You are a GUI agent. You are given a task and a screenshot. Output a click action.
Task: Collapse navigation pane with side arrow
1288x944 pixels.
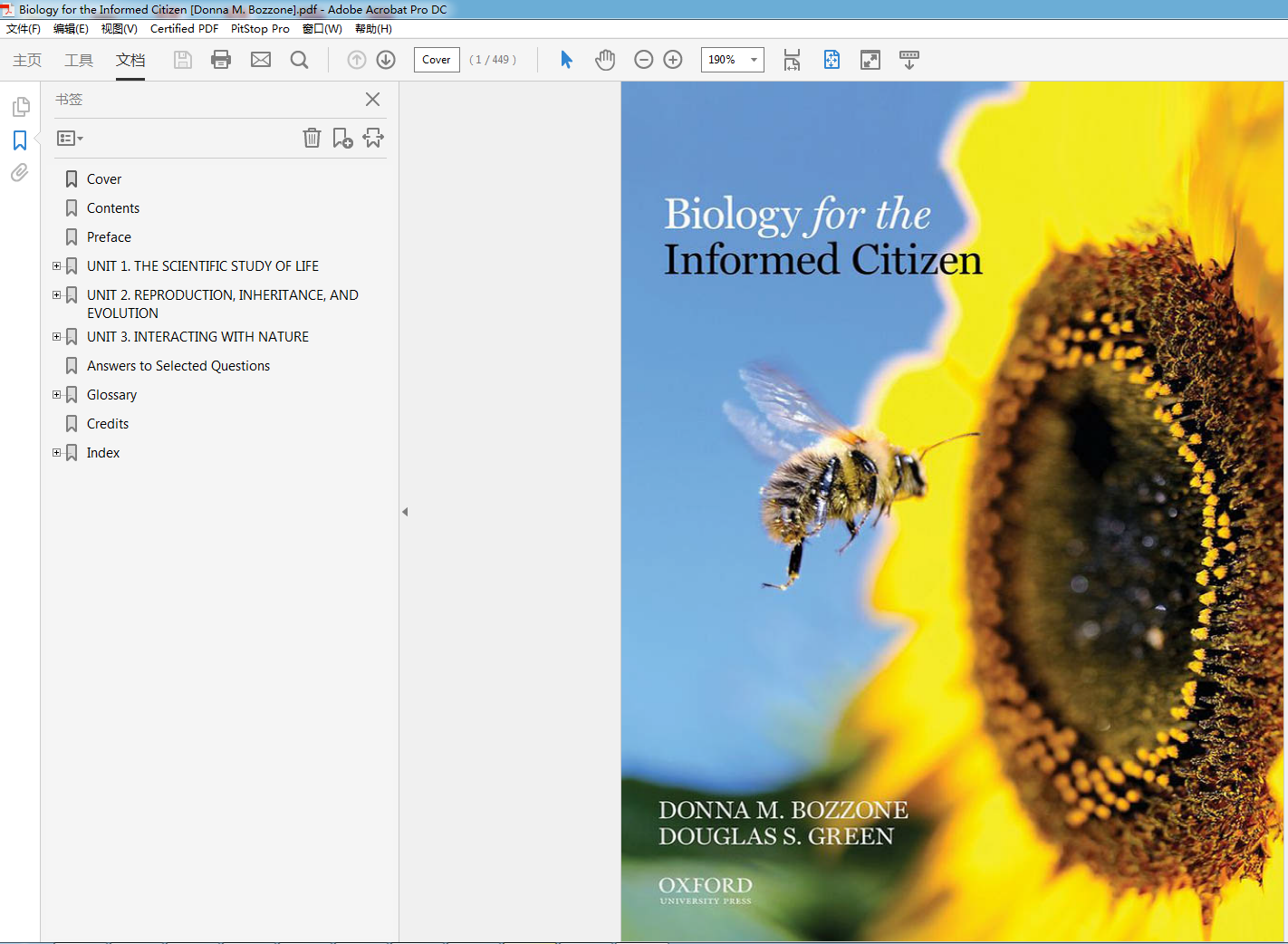pyautogui.click(x=405, y=512)
